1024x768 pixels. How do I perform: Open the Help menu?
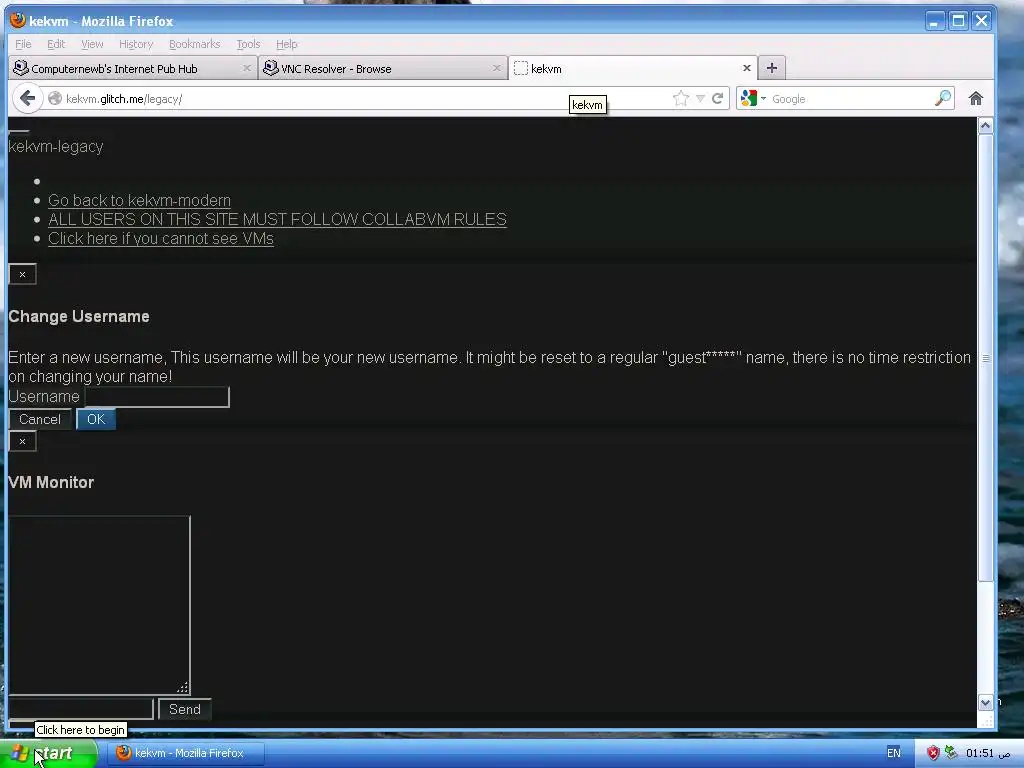(x=286, y=44)
